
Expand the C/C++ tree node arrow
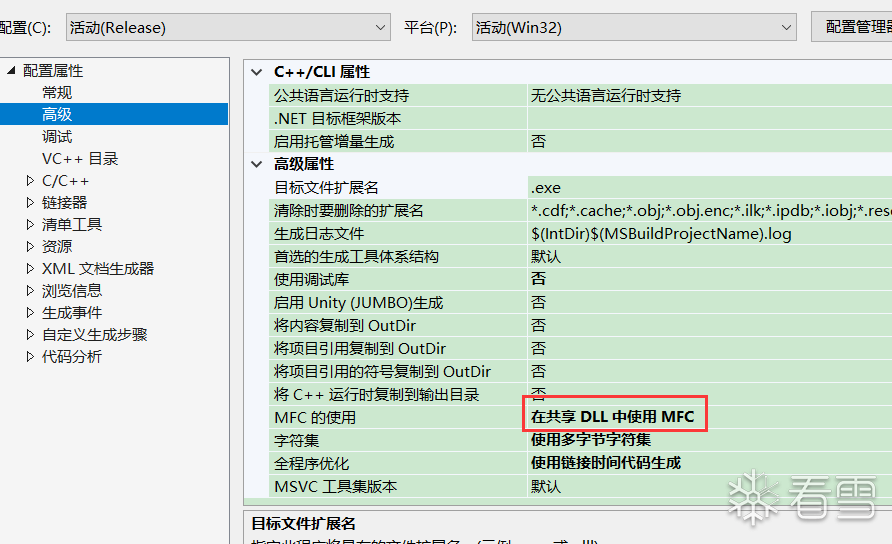pos(30,180)
